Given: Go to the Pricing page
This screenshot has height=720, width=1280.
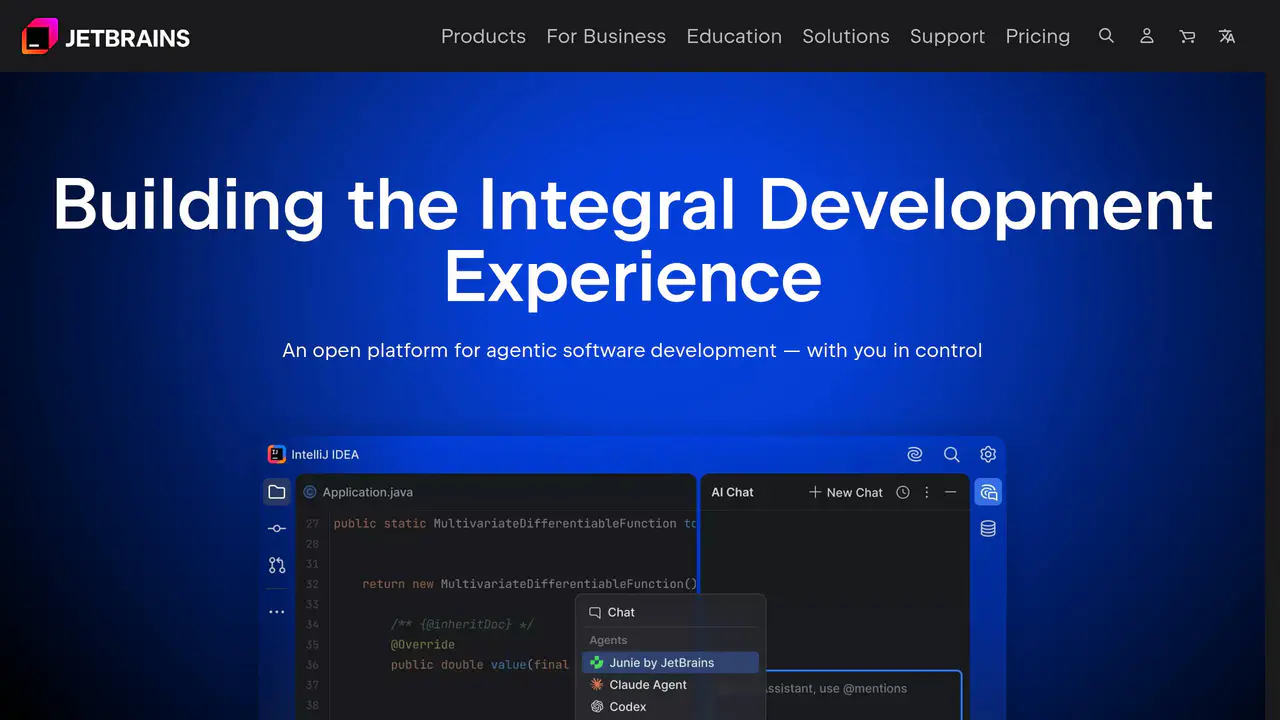Looking at the screenshot, I should click(1038, 36).
